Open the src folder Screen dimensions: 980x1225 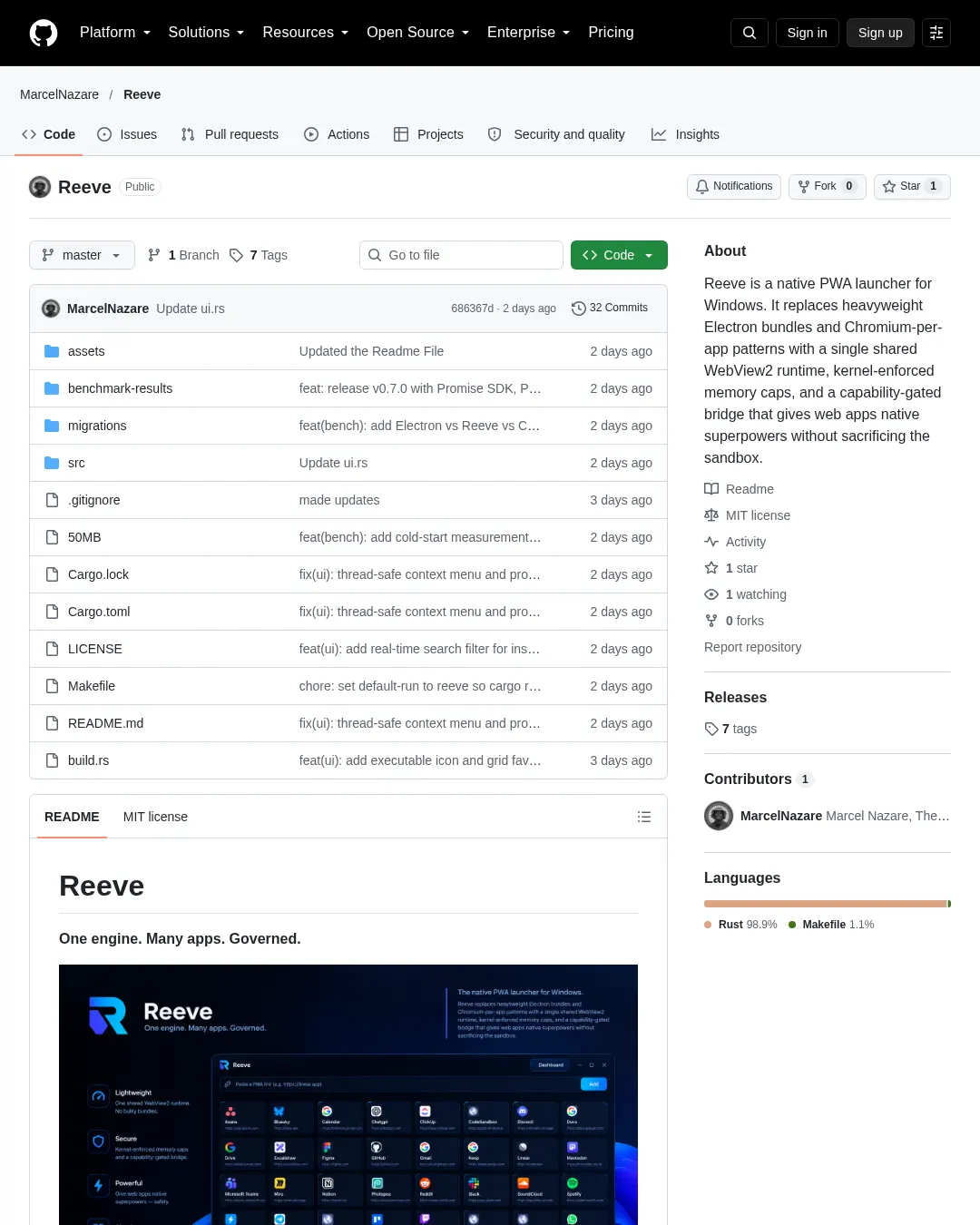click(x=76, y=463)
